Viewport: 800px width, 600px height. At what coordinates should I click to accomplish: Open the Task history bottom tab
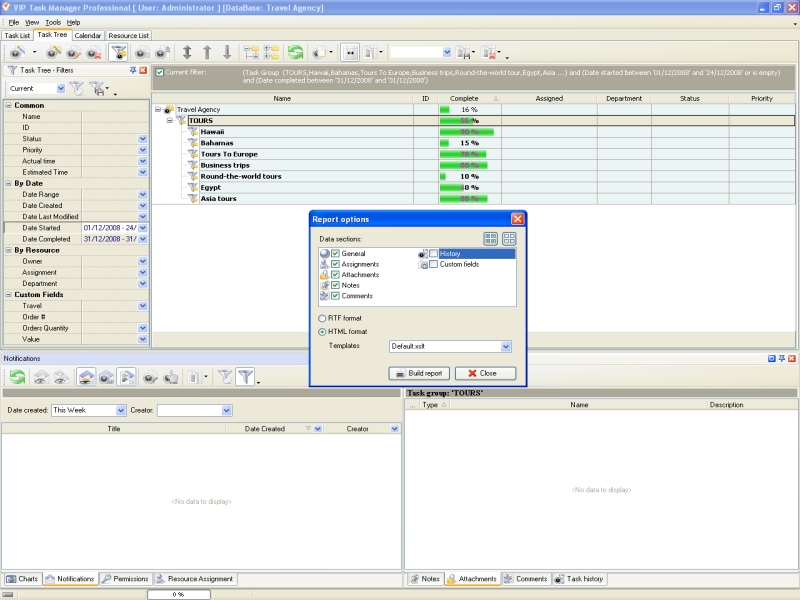[x=580, y=579]
